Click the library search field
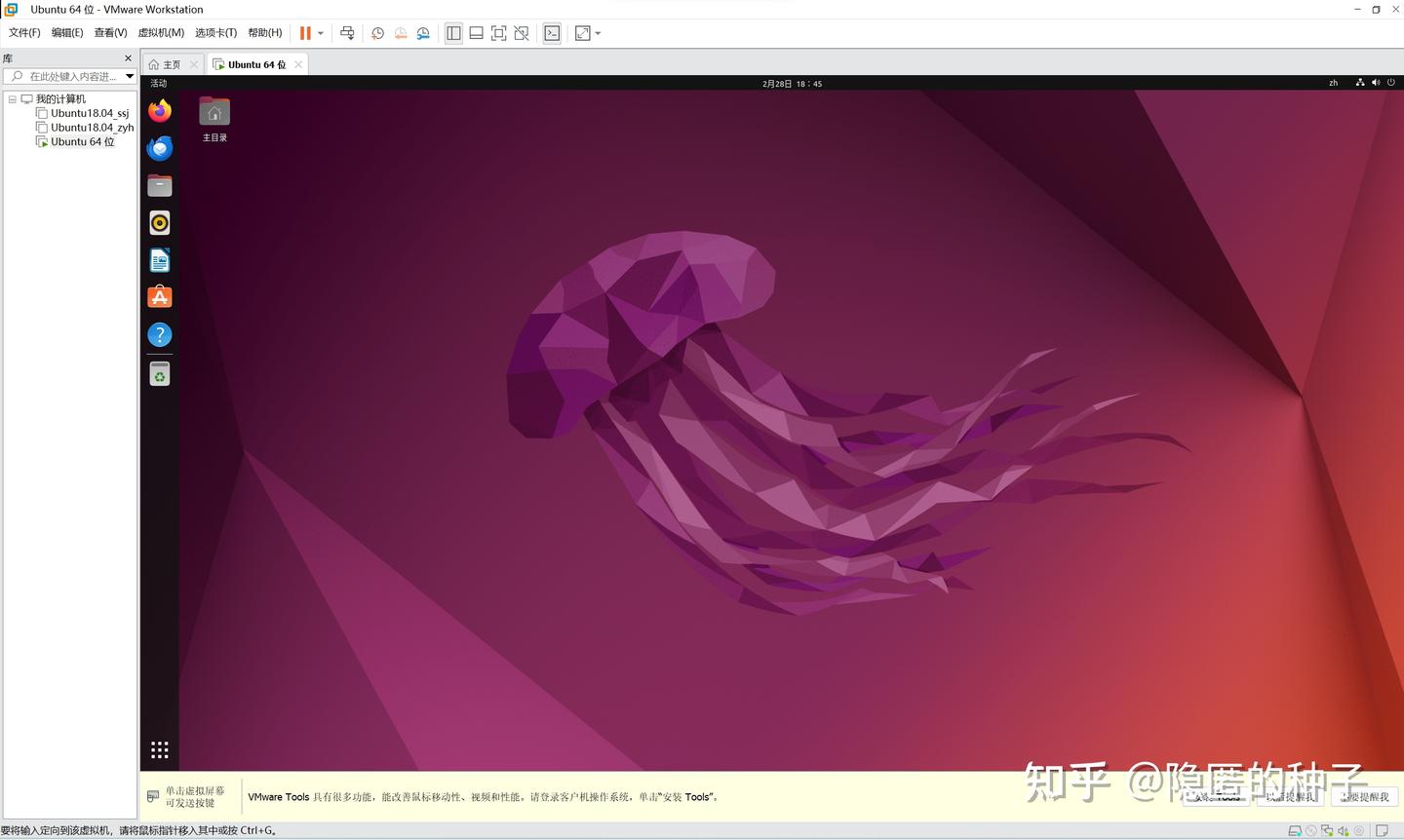 (66, 76)
